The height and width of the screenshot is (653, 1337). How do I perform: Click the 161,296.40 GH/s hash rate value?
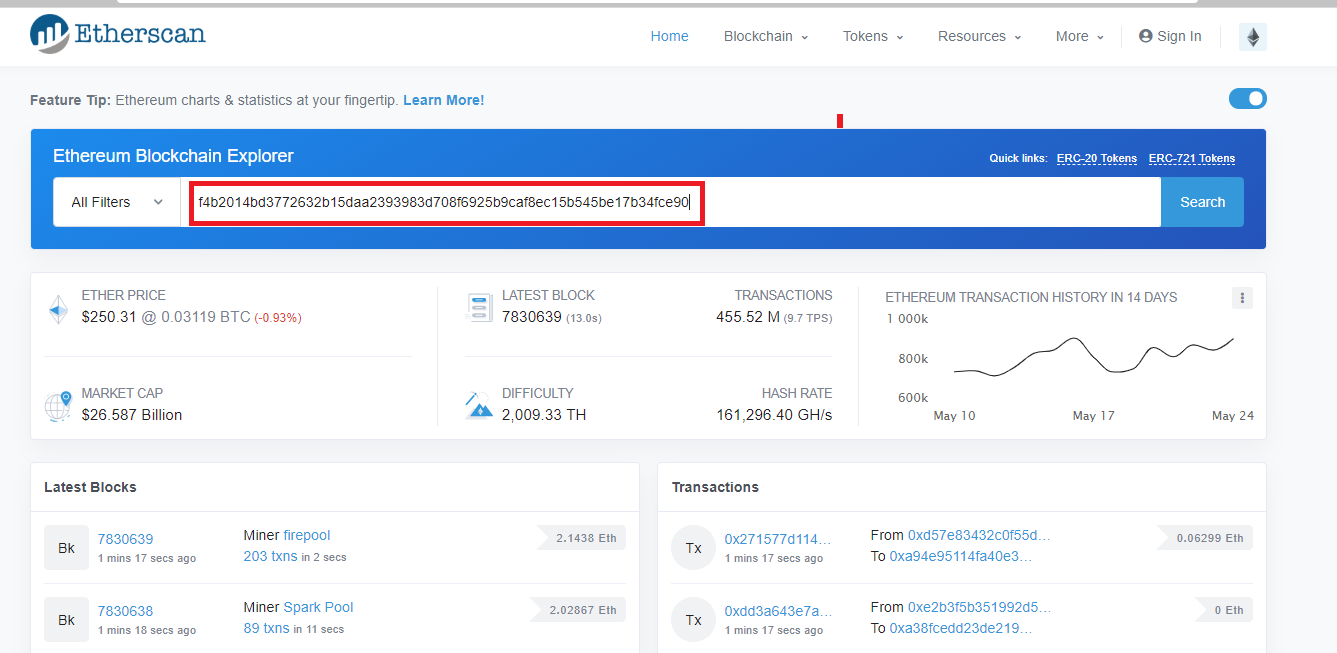click(x=774, y=415)
